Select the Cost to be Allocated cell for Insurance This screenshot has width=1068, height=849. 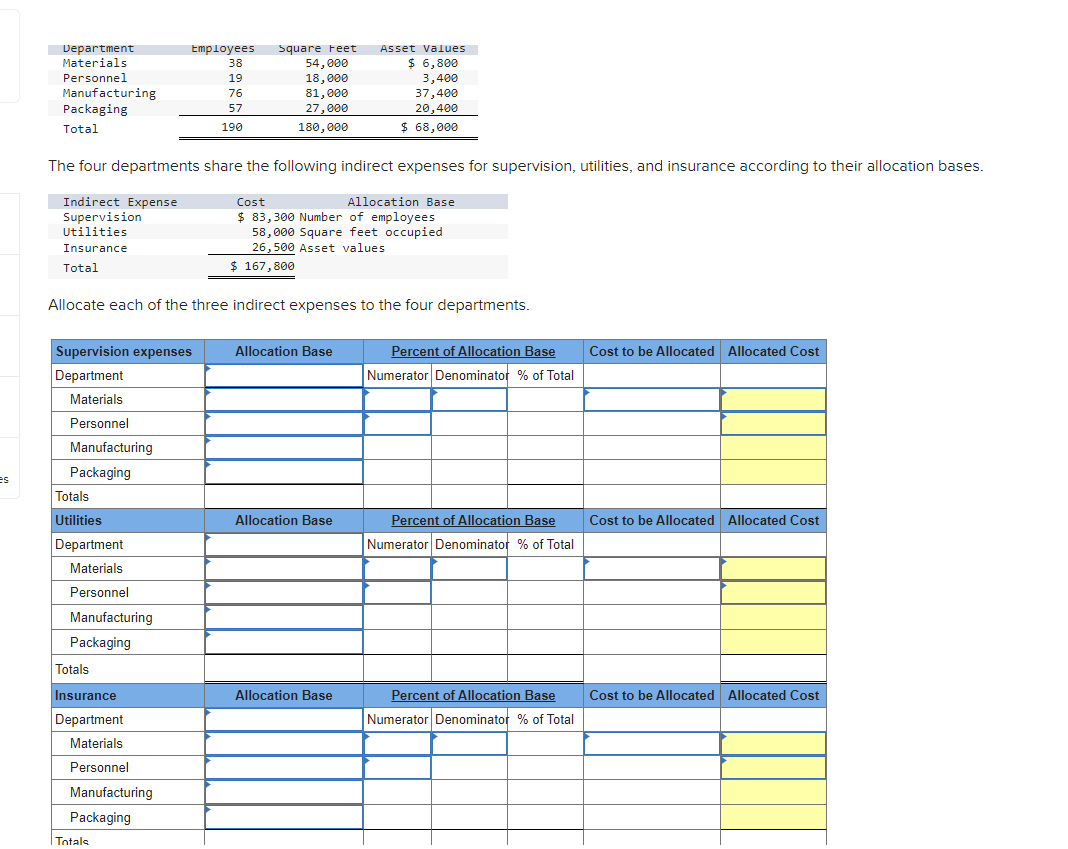pyautogui.click(x=651, y=743)
